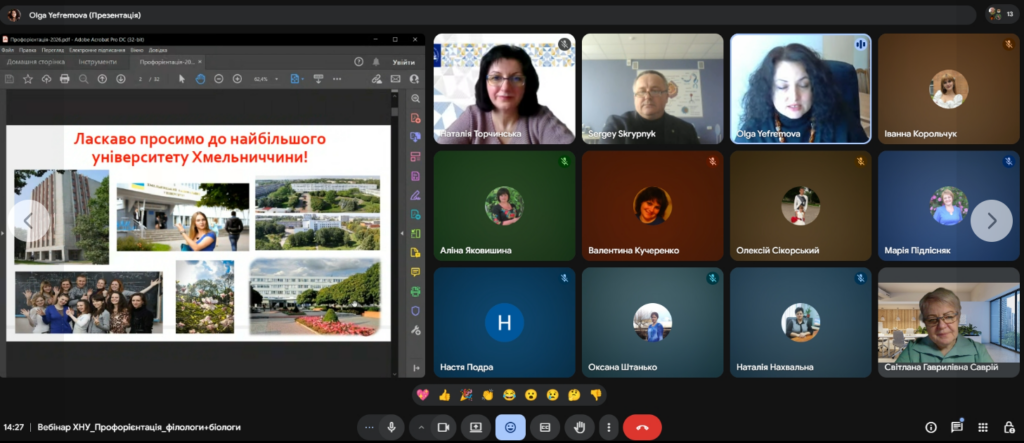Viewport: 1024px width, 443px height.
Task: Open the activities grid icon
Action: 981,427
